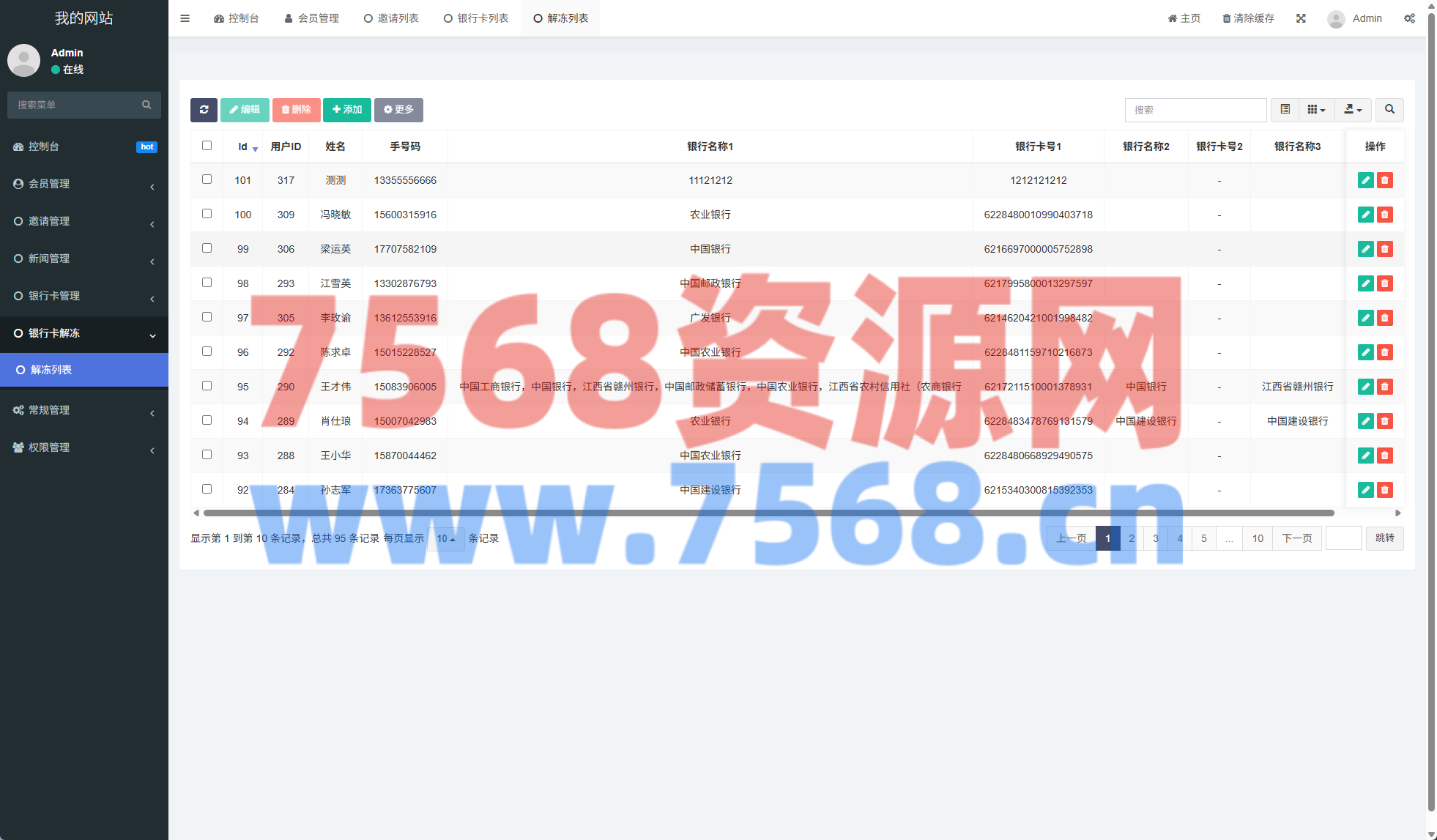Click the table 搜索 input field
Image resolution: width=1437 pixels, height=840 pixels.
click(x=1195, y=110)
